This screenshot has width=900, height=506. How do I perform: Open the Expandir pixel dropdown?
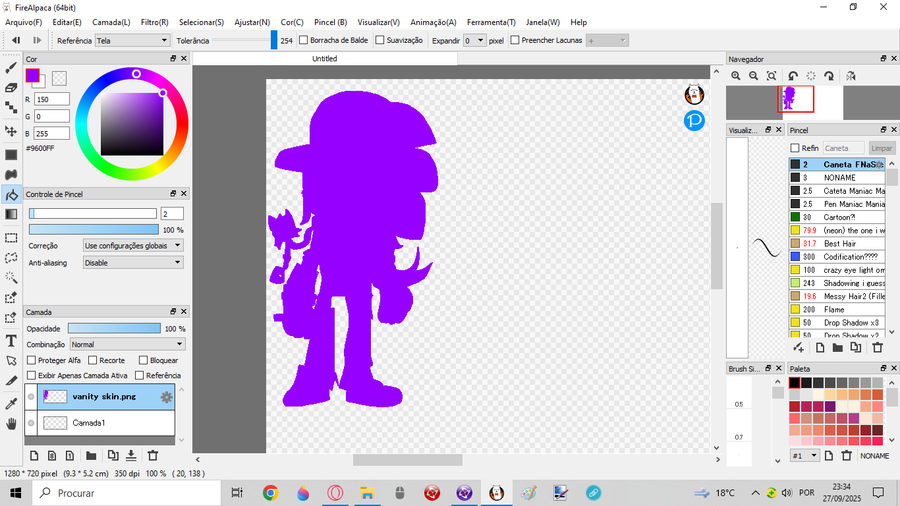(x=474, y=41)
